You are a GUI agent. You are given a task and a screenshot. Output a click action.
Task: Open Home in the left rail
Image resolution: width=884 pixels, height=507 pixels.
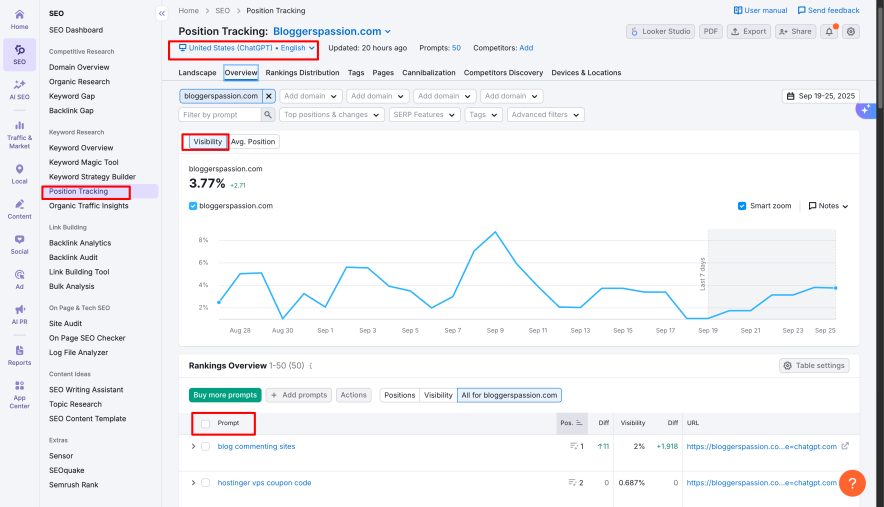[x=19, y=19]
